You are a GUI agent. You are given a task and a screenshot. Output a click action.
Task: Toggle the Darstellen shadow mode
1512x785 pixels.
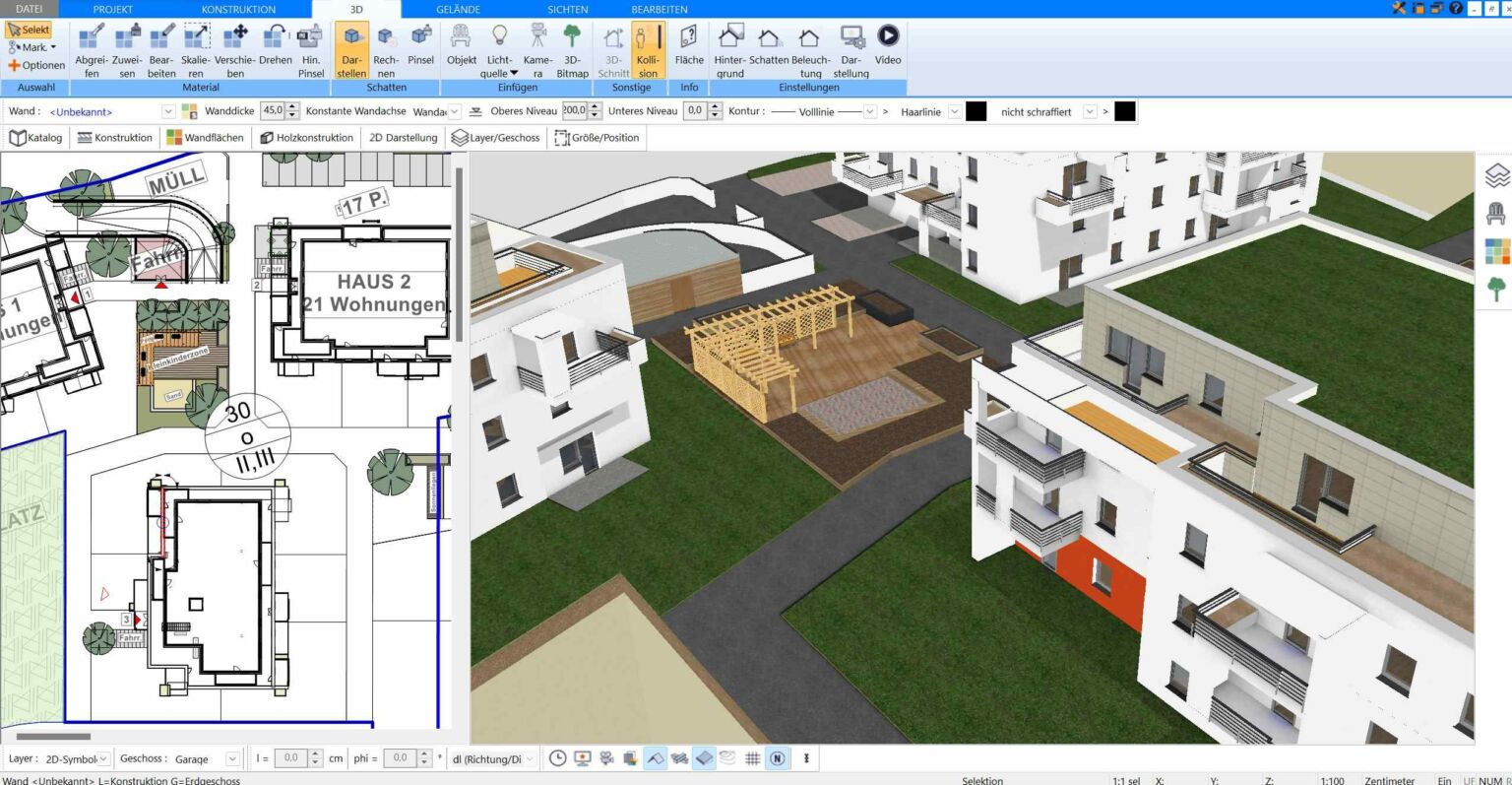coord(351,49)
